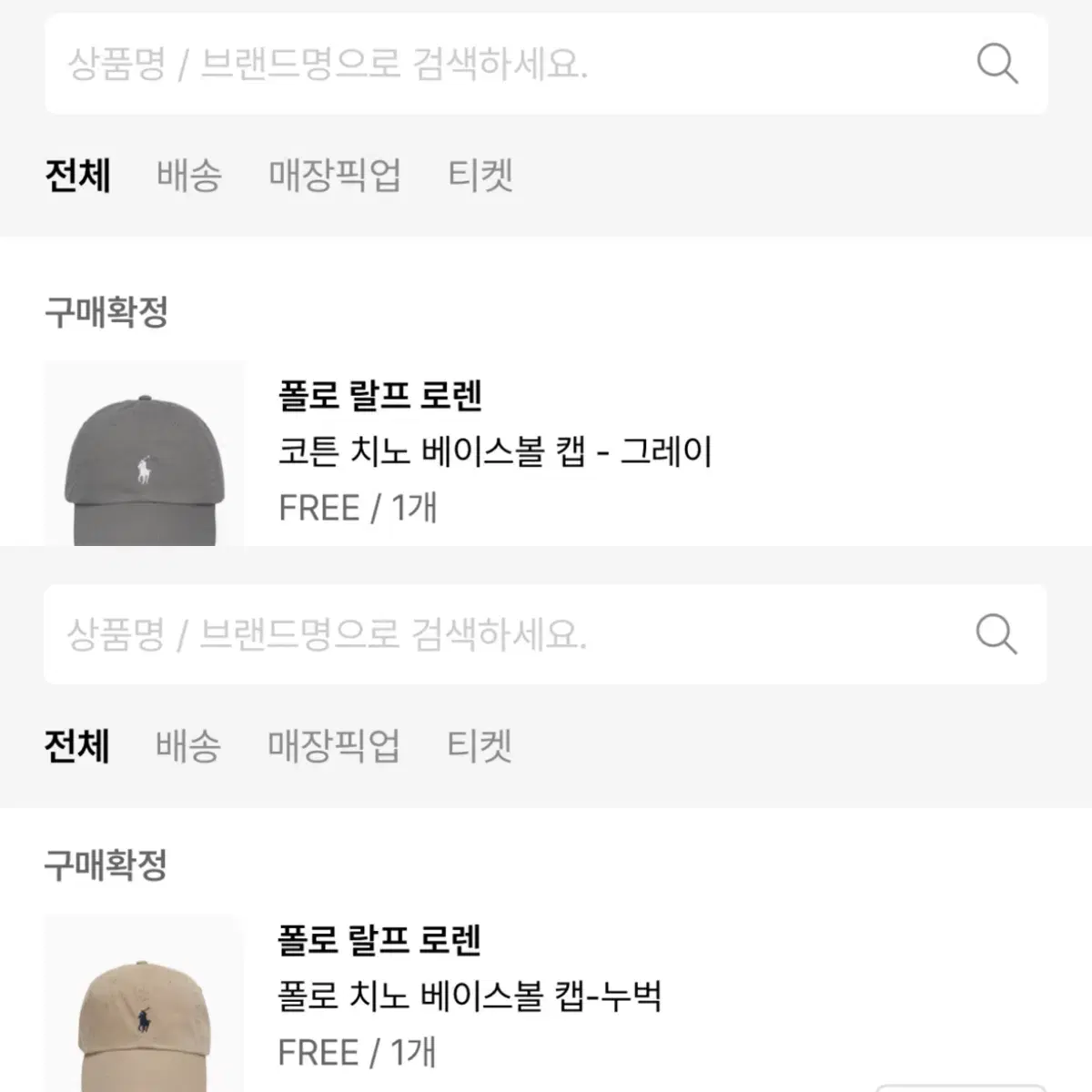Tap the partially visible button below the 누벅 cap
1092x1092 pixels.
coord(961,1087)
